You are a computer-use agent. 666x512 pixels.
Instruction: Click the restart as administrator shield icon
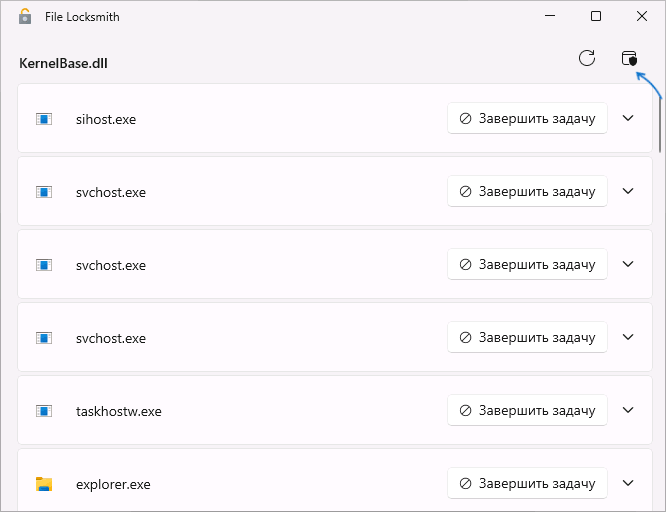pyautogui.click(x=629, y=58)
